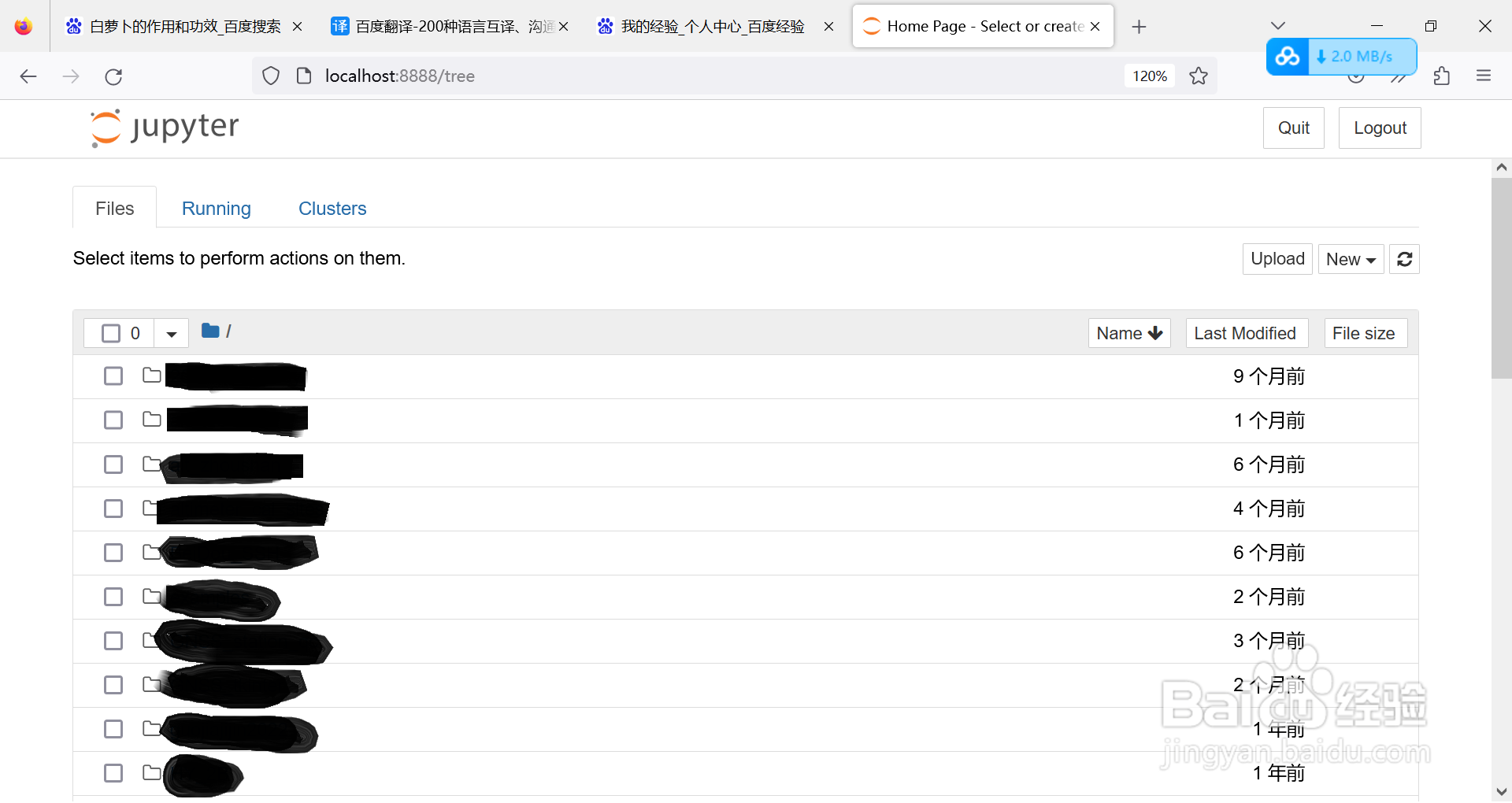This screenshot has width=1512, height=803.
Task: Reload the browser page
Action: tap(113, 76)
